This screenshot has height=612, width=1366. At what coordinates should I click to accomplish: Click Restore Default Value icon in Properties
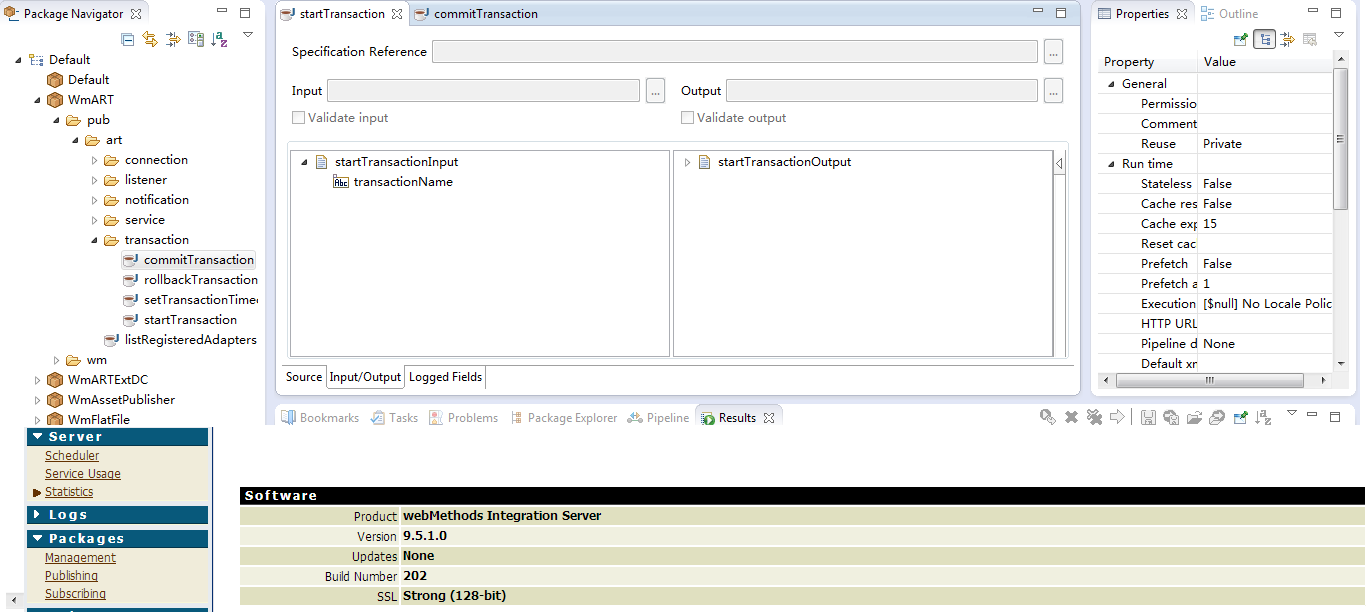[1310, 39]
